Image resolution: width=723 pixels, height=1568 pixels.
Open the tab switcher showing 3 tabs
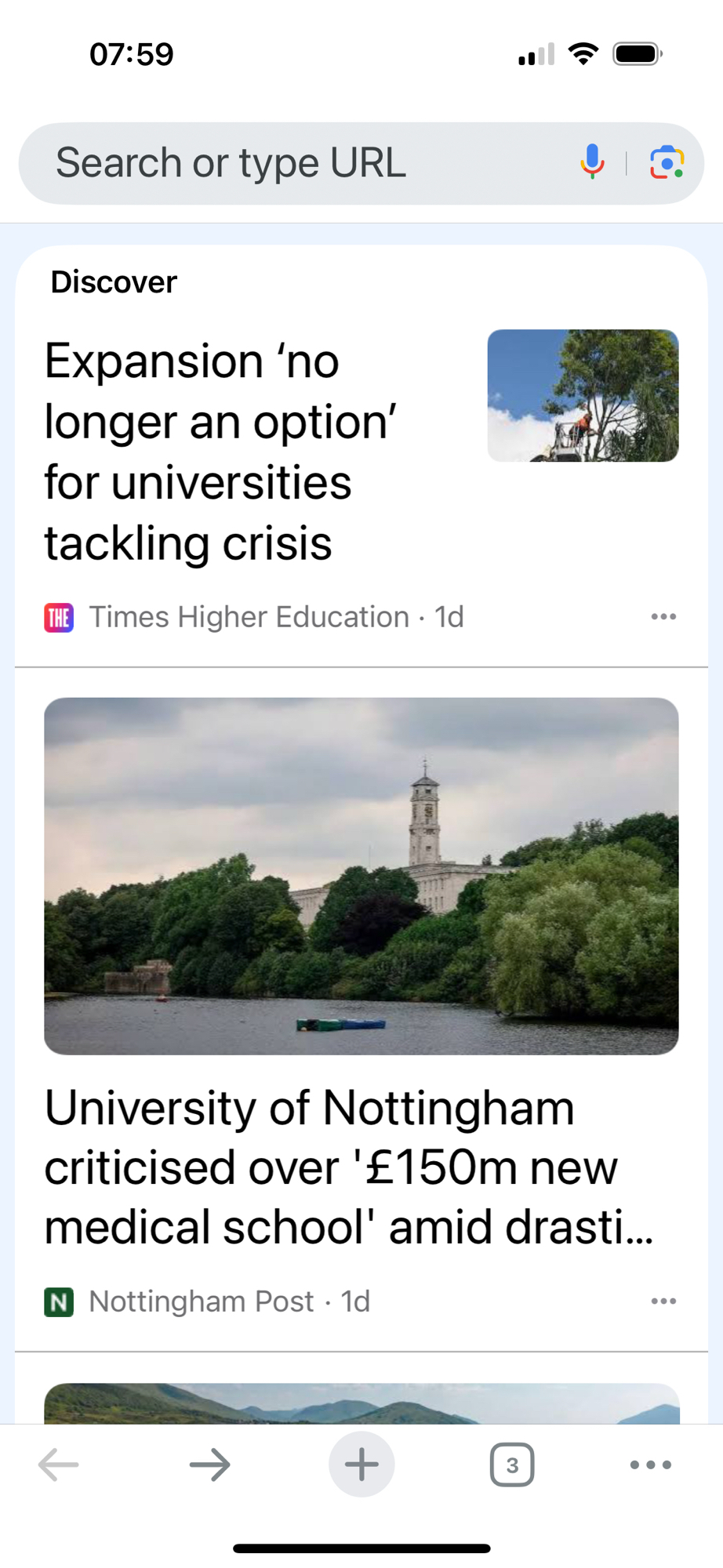pyautogui.click(x=512, y=1464)
